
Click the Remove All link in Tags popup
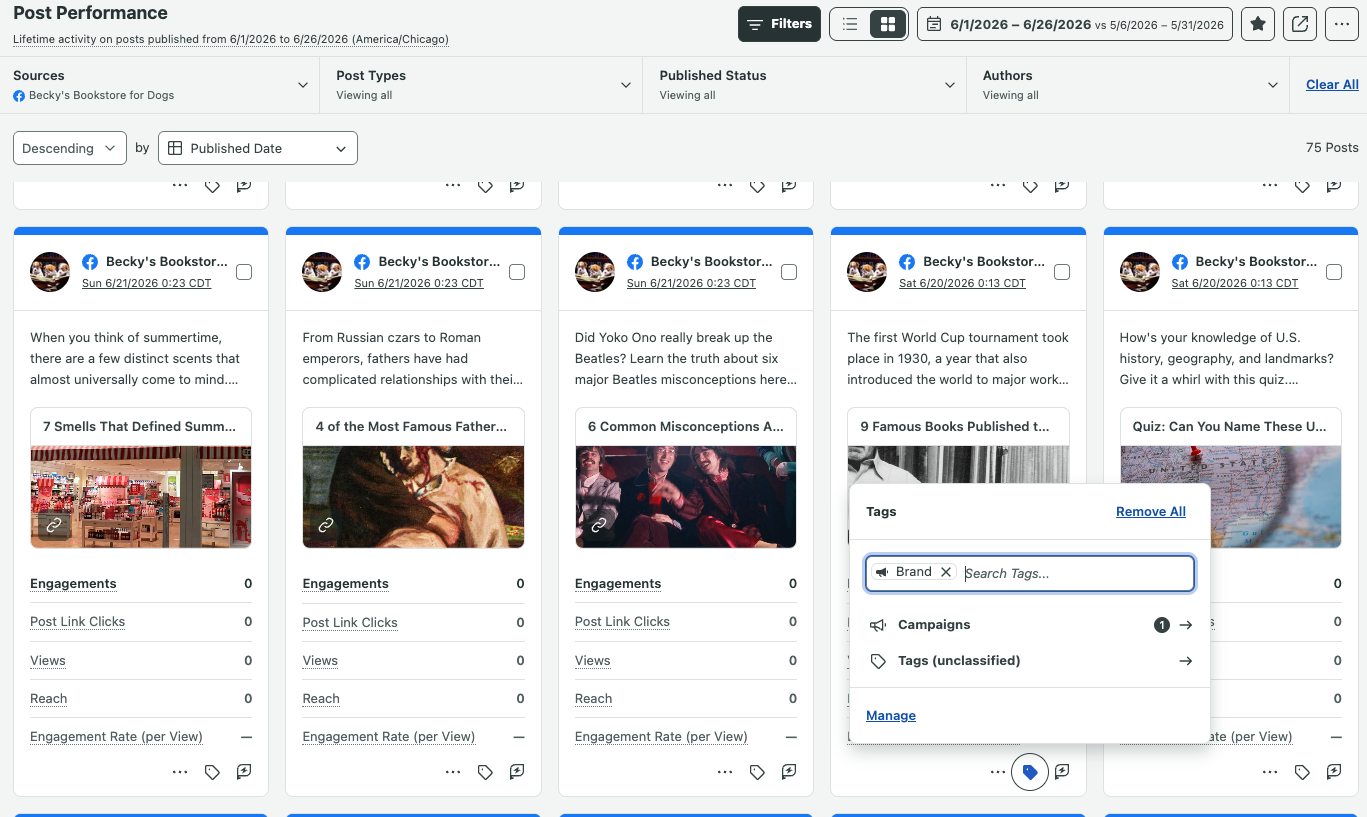click(x=1151, y=512)
